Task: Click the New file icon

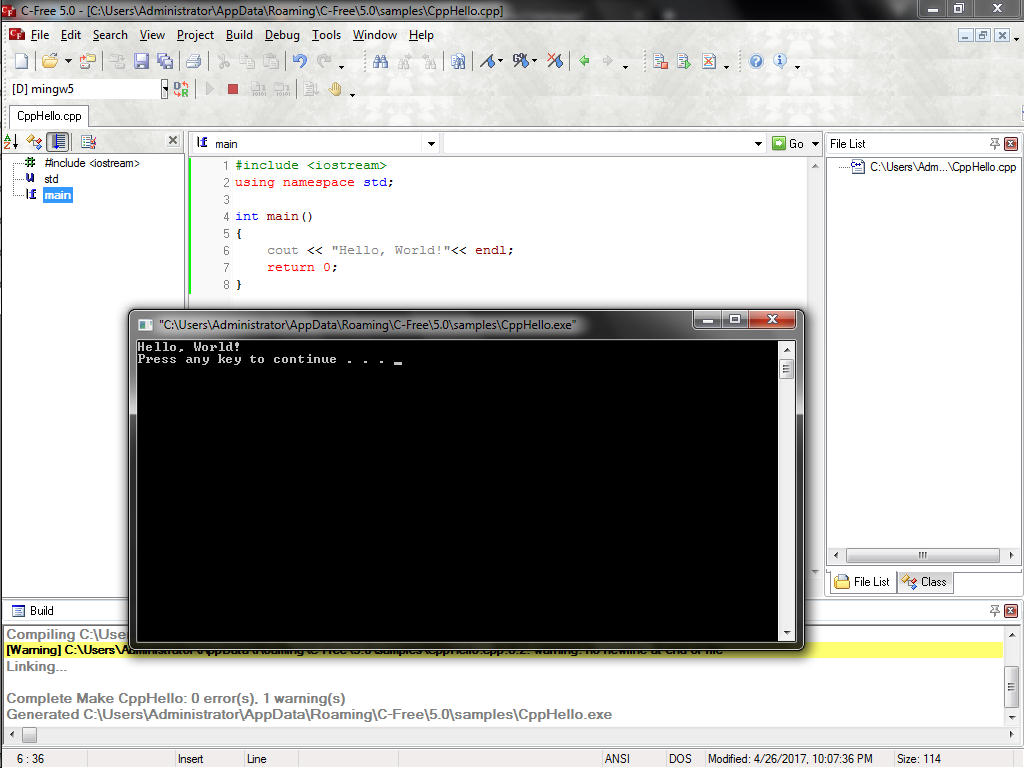Action: coord(22,61)
